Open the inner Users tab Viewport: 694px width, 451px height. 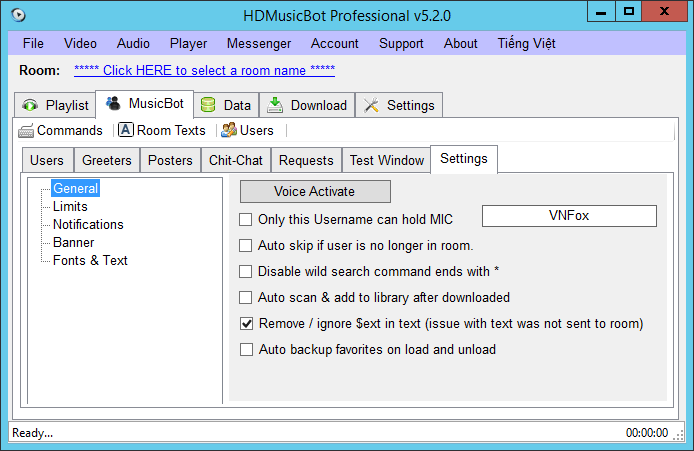[47, 160]
